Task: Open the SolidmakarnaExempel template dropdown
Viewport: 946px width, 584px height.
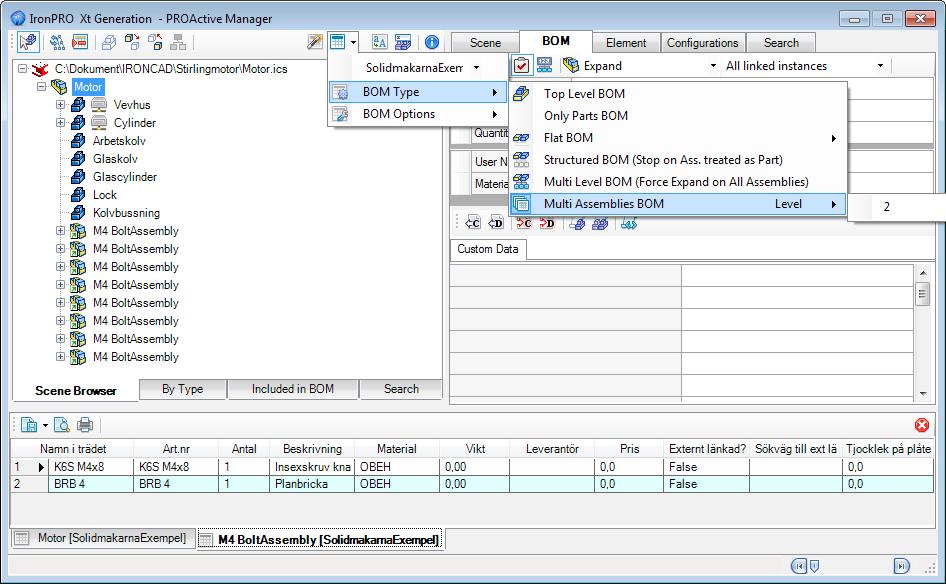Action: 477,68
